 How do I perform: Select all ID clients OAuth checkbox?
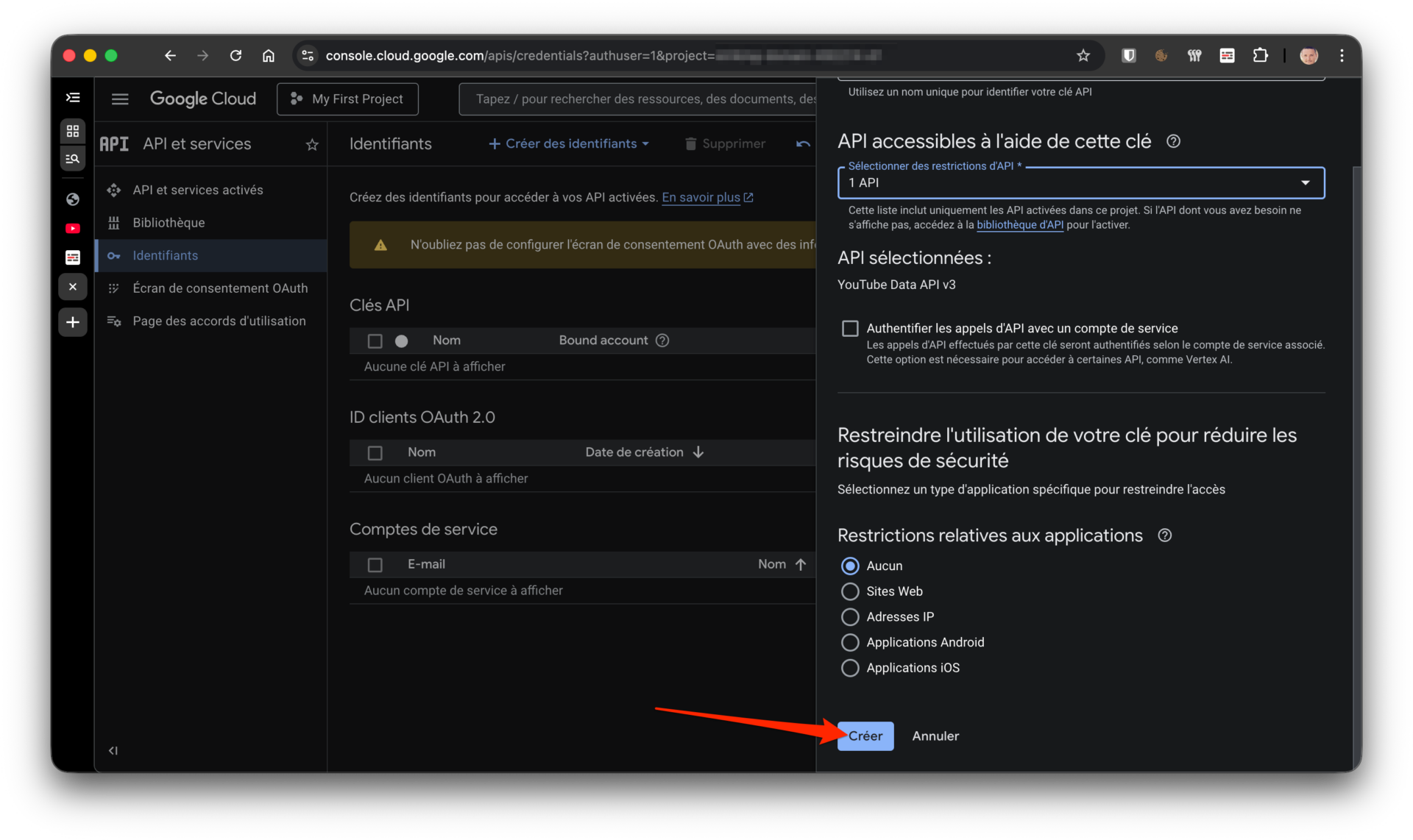[375, 452]
